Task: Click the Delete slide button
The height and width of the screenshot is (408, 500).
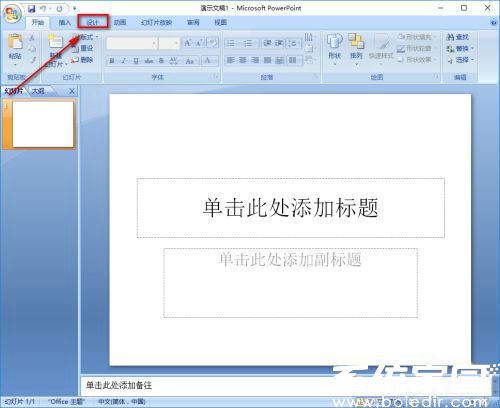Action: (x=83, y=60)
